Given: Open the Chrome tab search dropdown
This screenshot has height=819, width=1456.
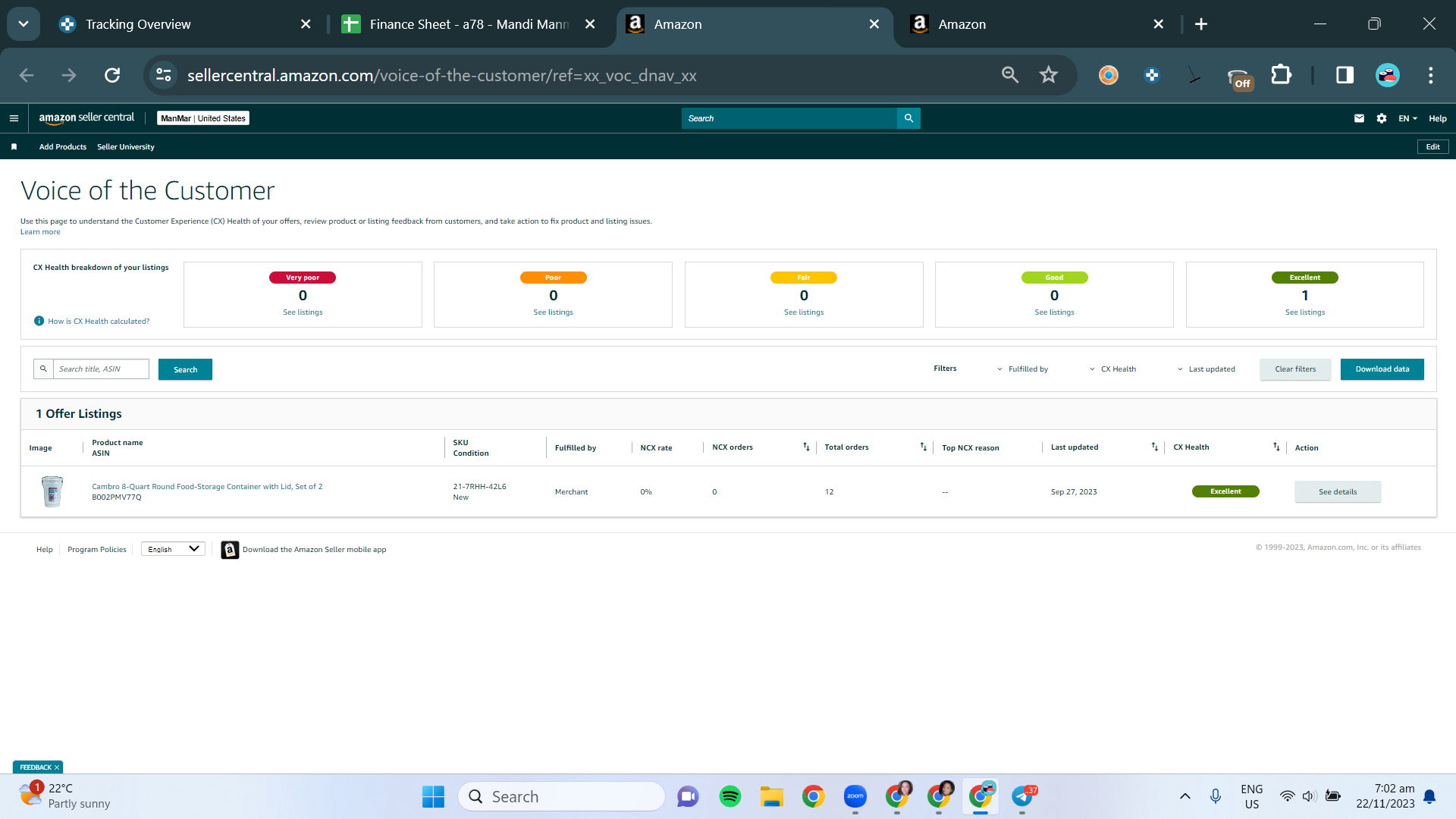Looking at the screenshot, I should click(24, 24).
